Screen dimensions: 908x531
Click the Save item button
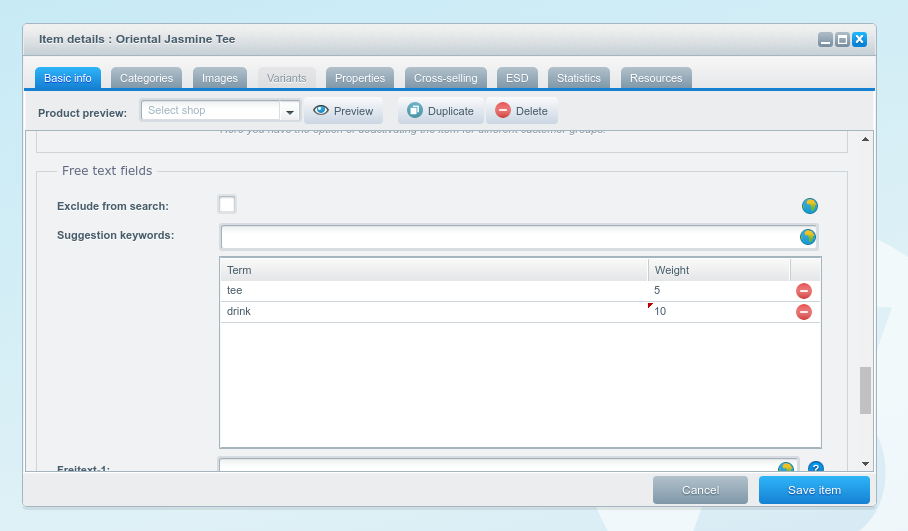[814, 490]
